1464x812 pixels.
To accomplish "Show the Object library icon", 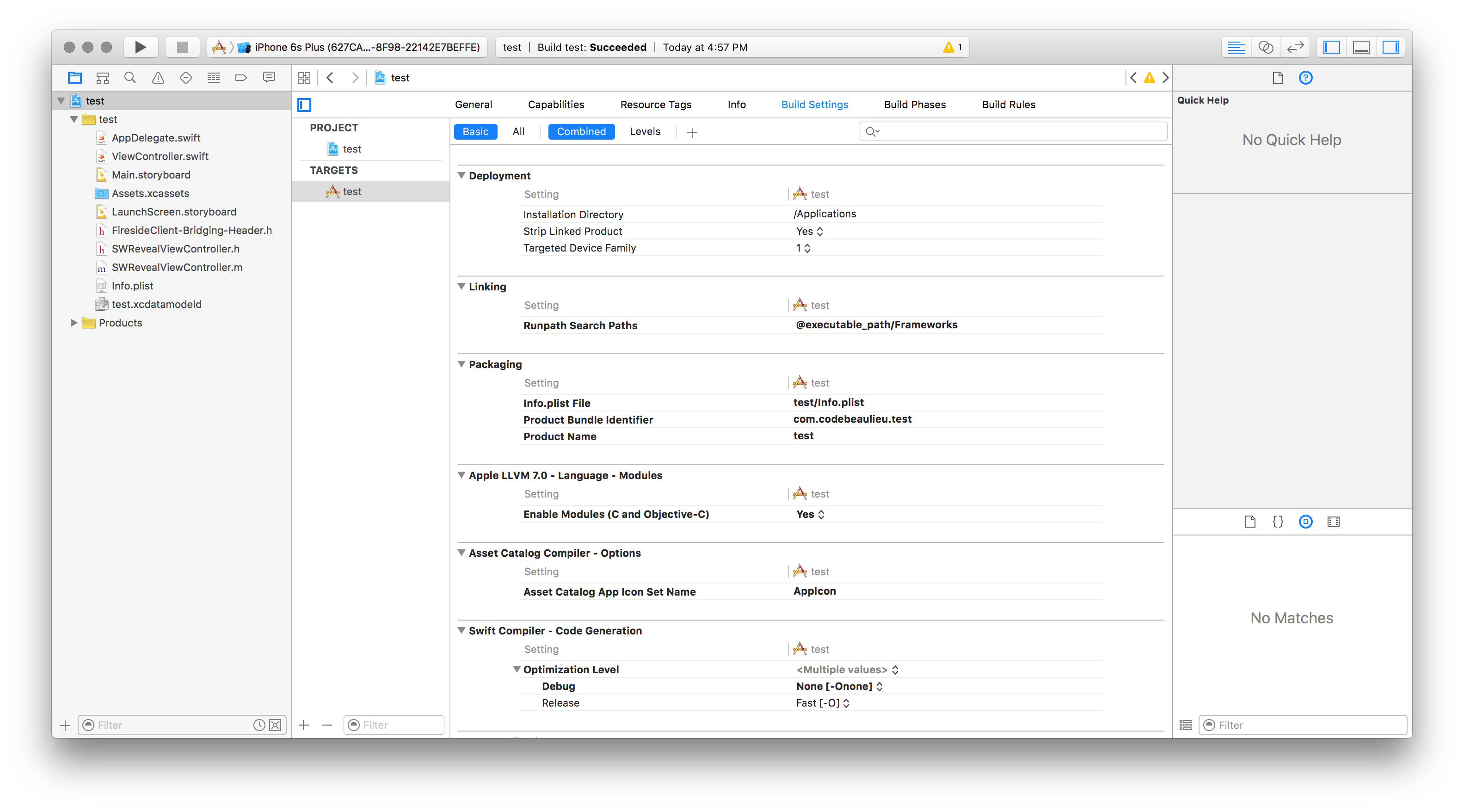I will (1305, 522).
